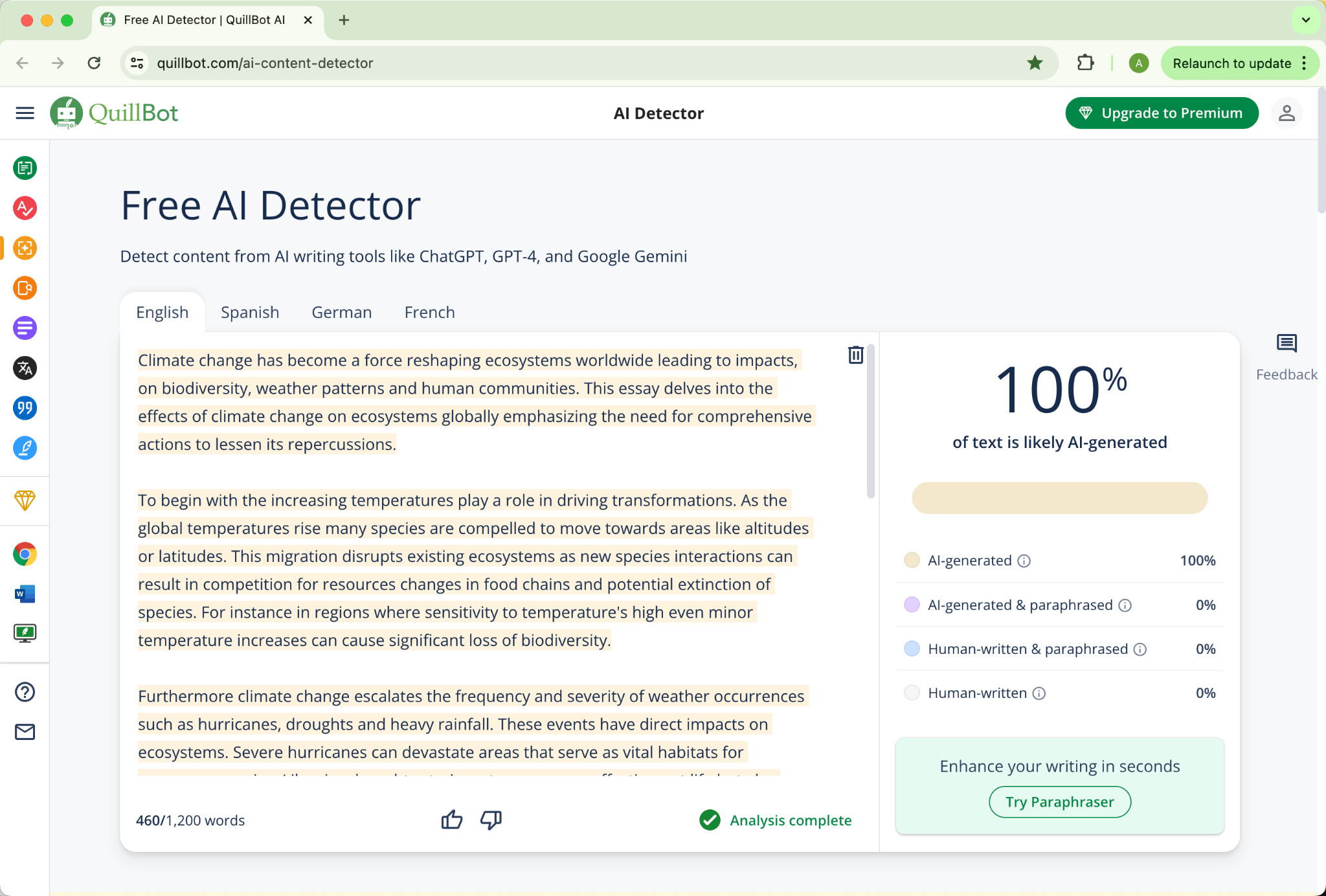Click the user account profile icon
1326x896 pixels.
[x=1287, y=113]
